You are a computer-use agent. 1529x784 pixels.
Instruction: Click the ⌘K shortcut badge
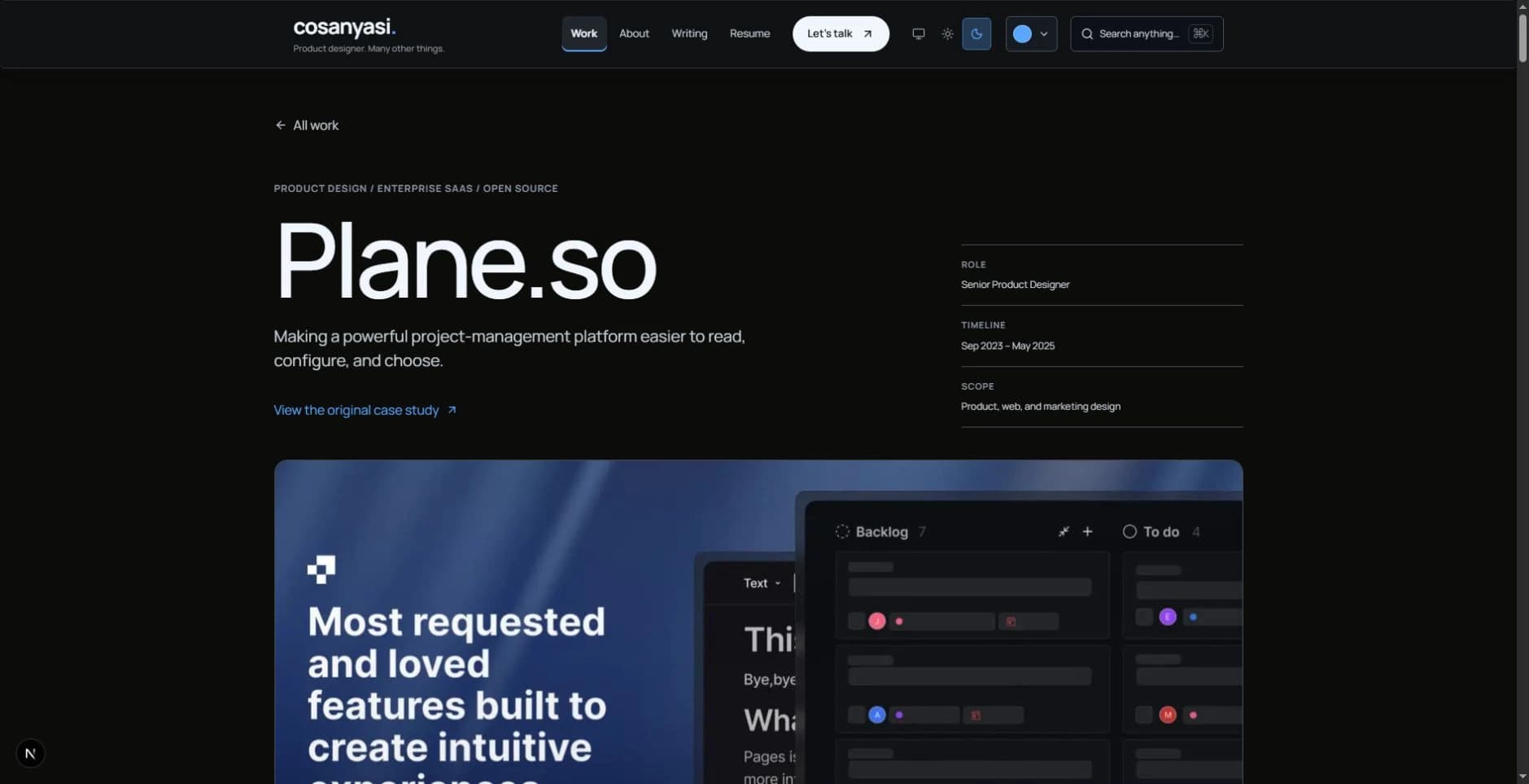[1200, 33]
